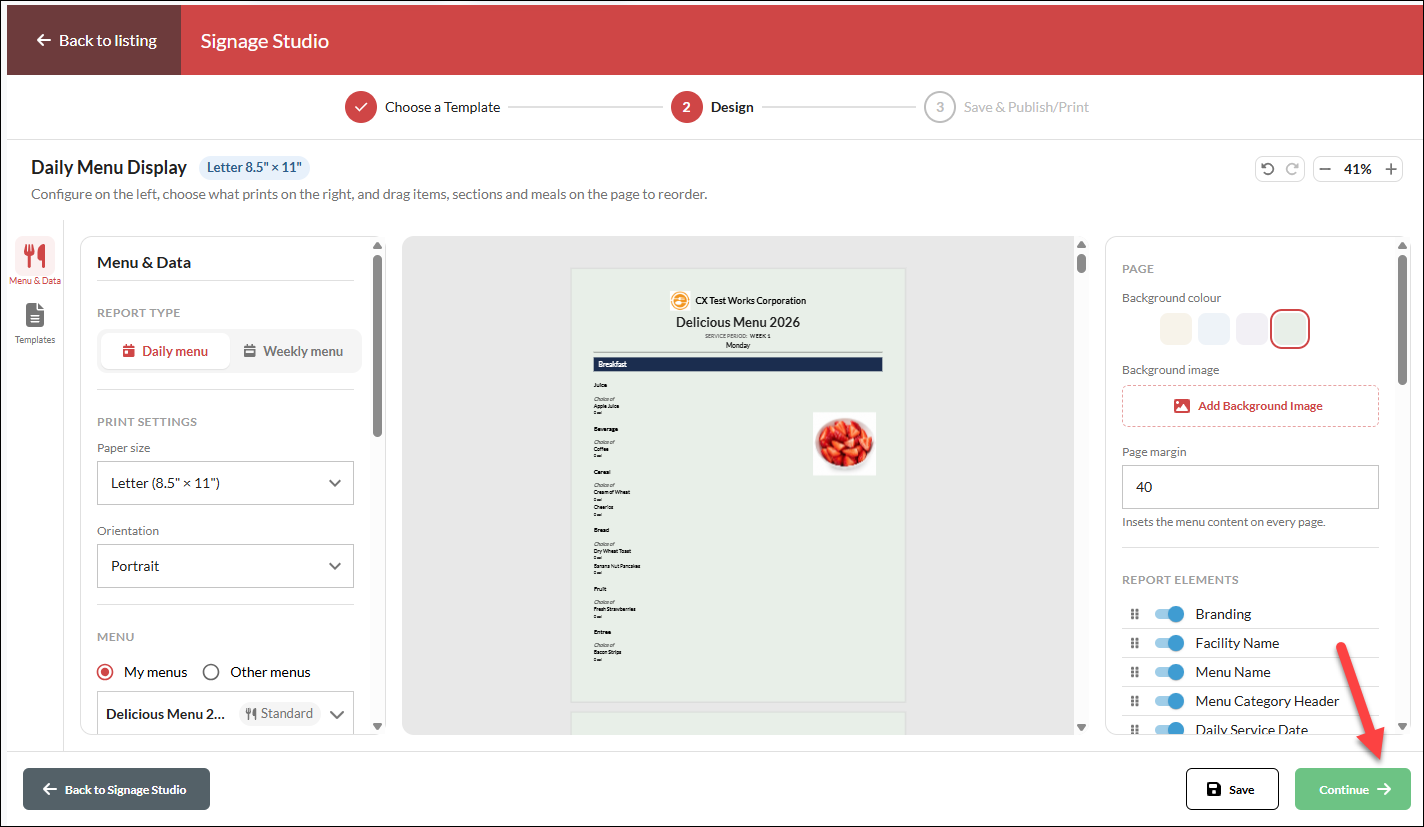Open the Orientation dropdown
This screenshot has width=1424, height=827.
point(225,566)
